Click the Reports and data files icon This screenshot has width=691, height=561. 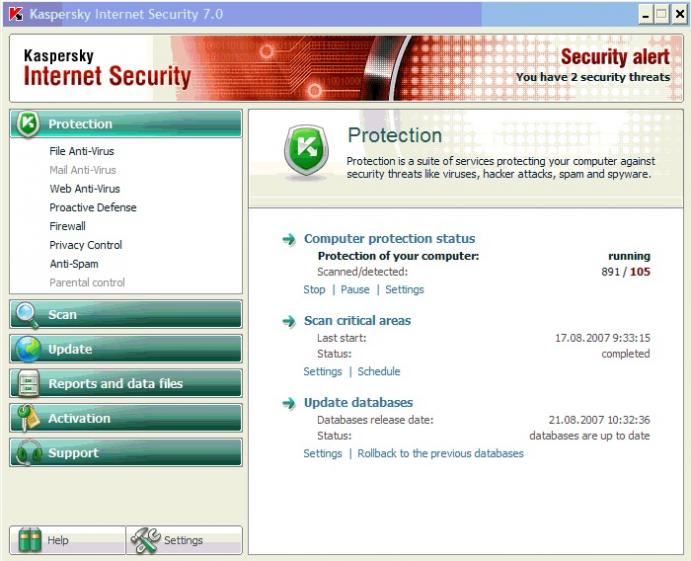point(28,384)
